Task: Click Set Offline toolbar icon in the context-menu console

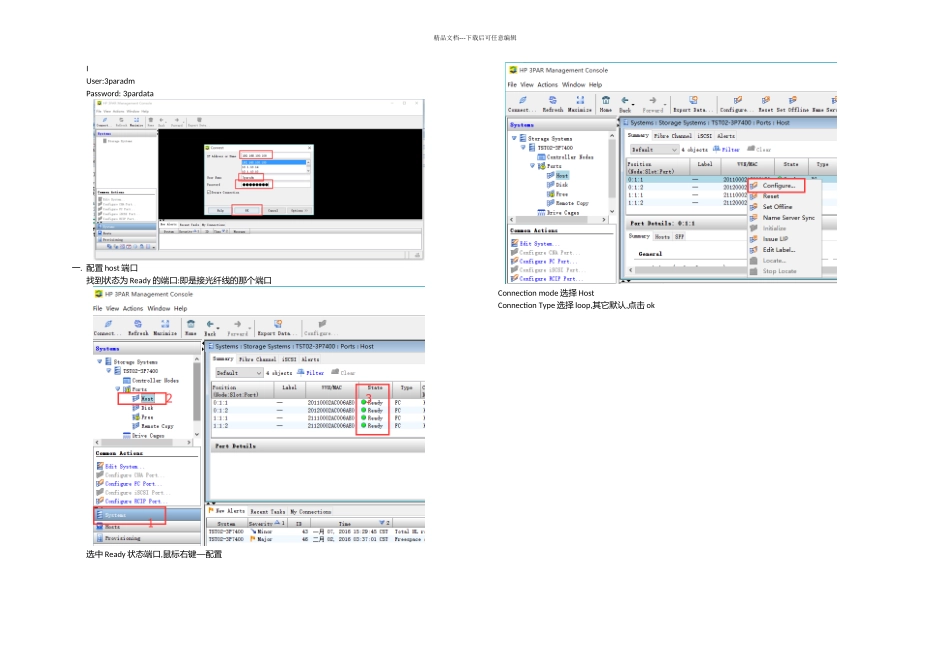Action: [792, 101]
